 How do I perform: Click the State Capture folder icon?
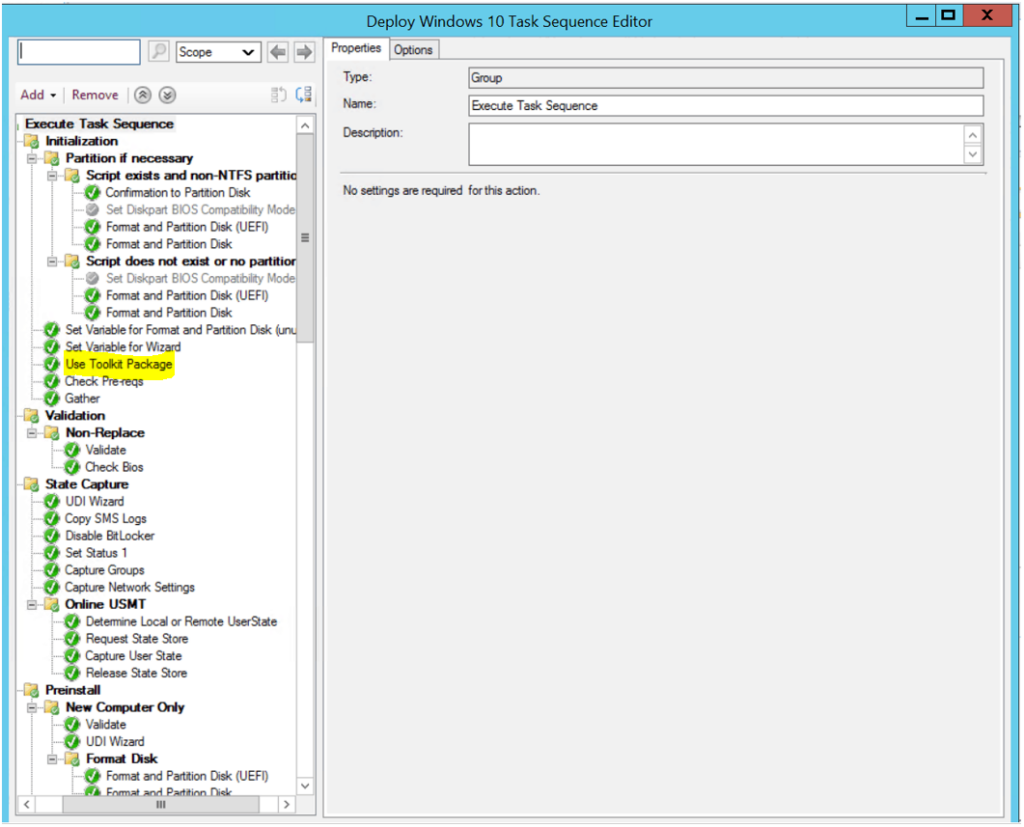coord(31,484)
